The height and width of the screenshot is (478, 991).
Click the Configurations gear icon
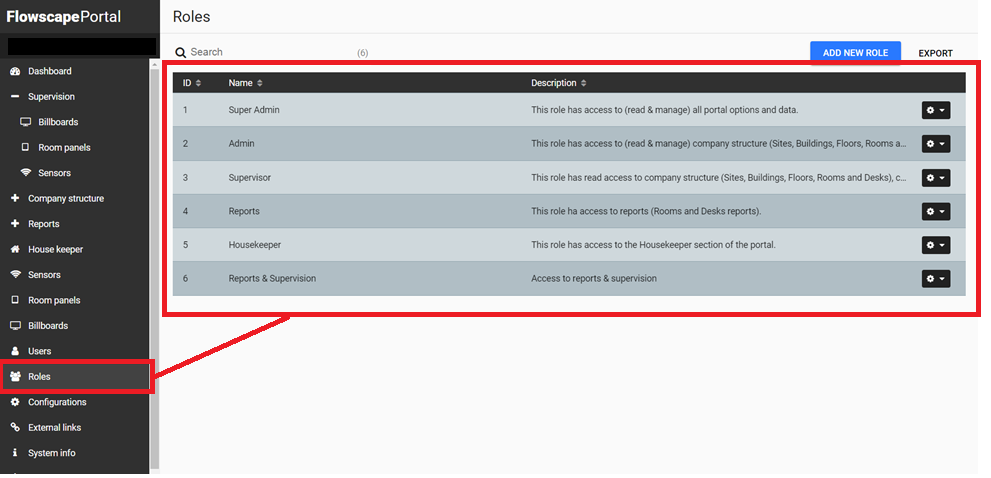click(x=16, y=402)
